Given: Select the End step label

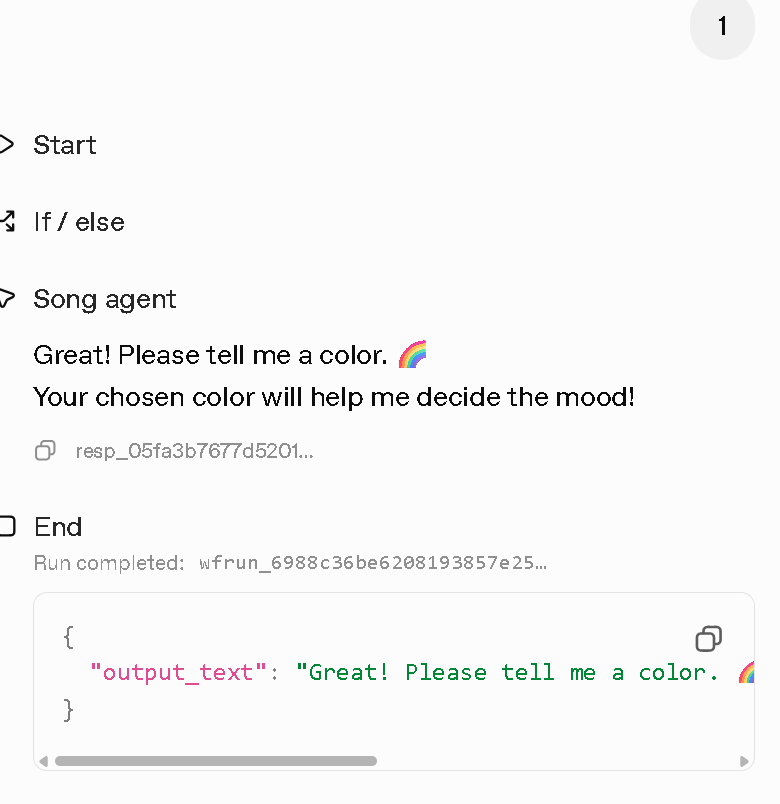Looking at the screenshot, I should point(58,527).
